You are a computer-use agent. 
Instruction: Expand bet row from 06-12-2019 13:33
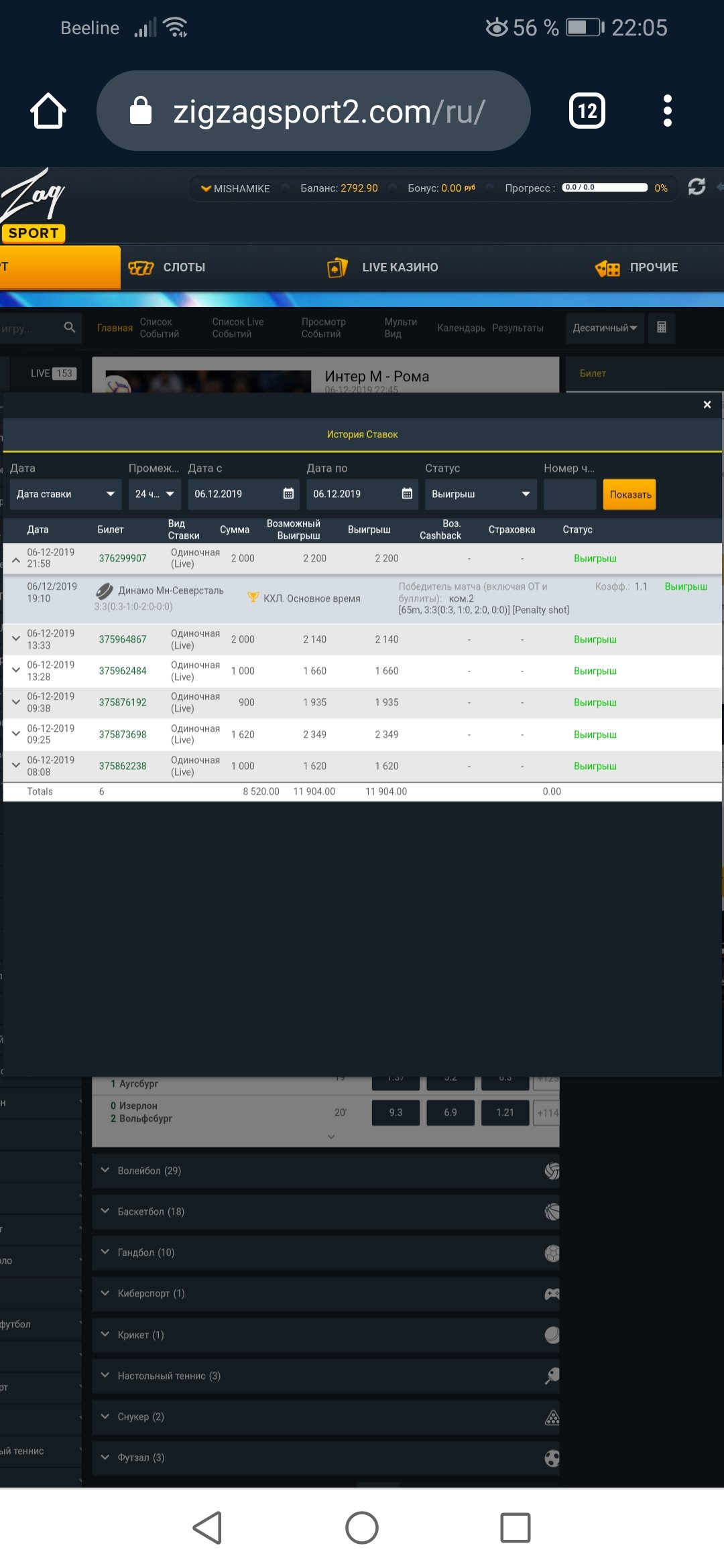coord(16,639)
